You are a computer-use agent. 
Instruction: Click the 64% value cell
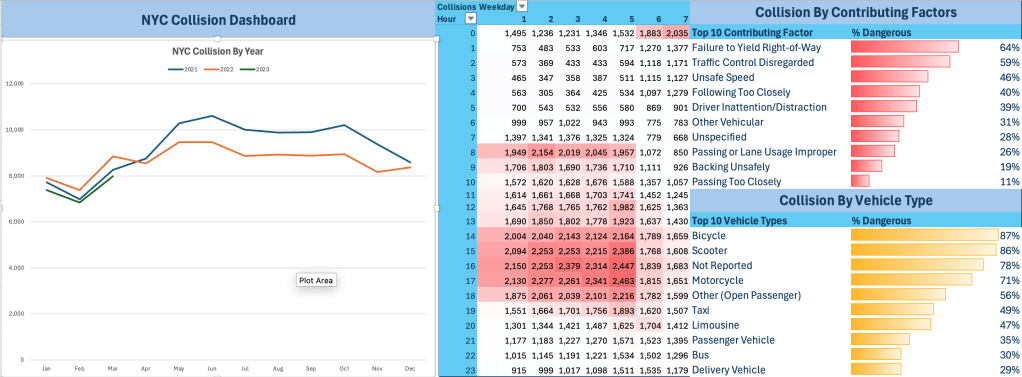click(1010, 47)
